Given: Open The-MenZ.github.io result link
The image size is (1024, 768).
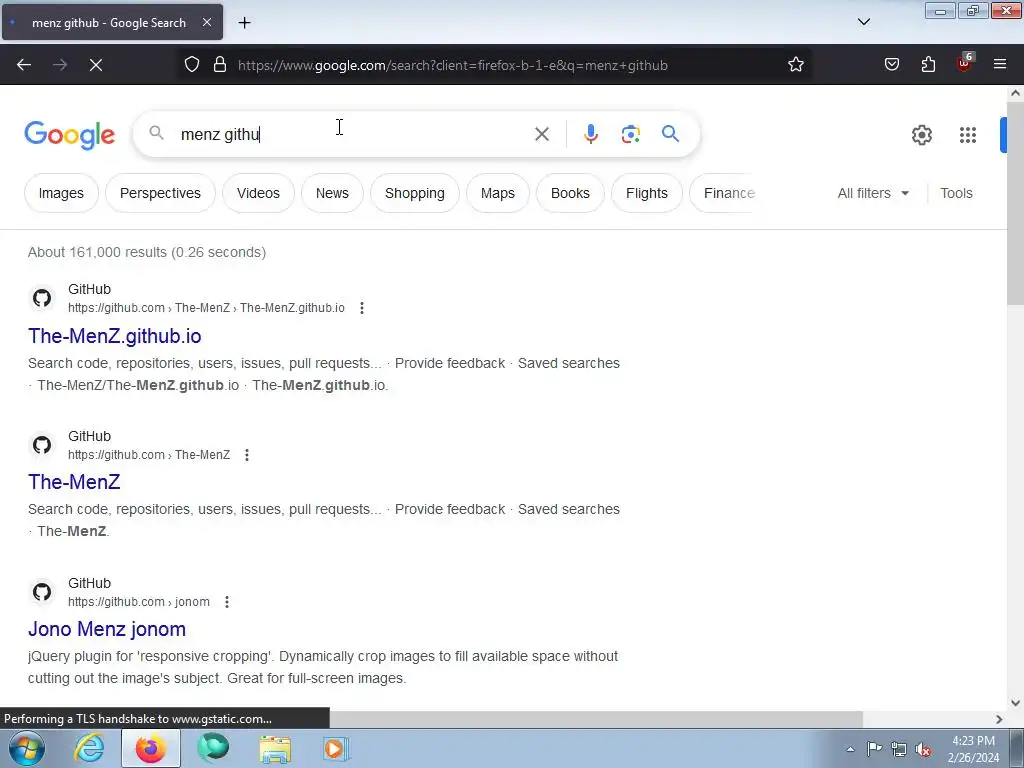Looking at the screenshot, I should 115,336.
